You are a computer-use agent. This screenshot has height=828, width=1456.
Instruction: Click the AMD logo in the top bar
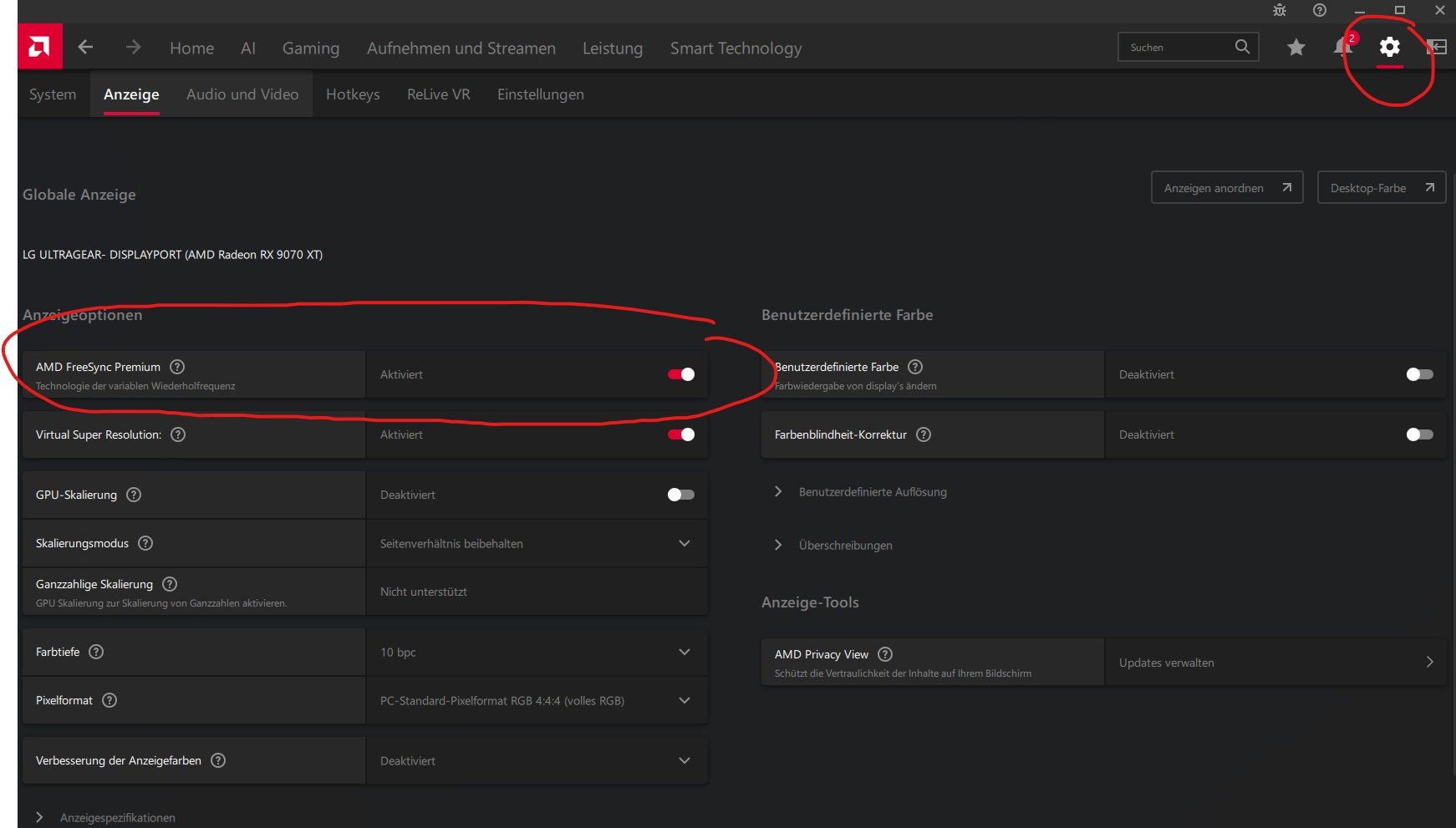coord(39,47)
